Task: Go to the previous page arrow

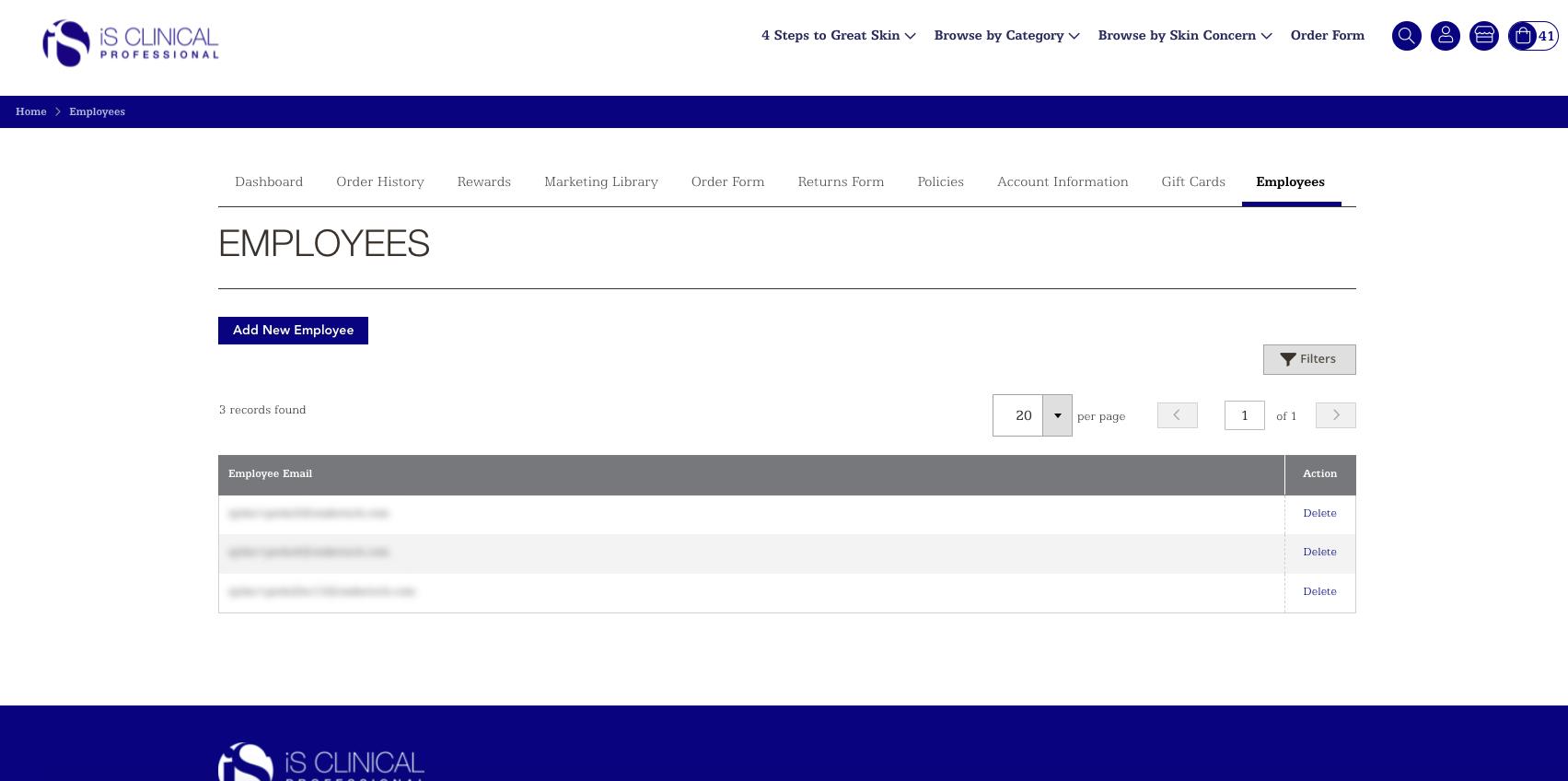Action: coord(1177,415)
